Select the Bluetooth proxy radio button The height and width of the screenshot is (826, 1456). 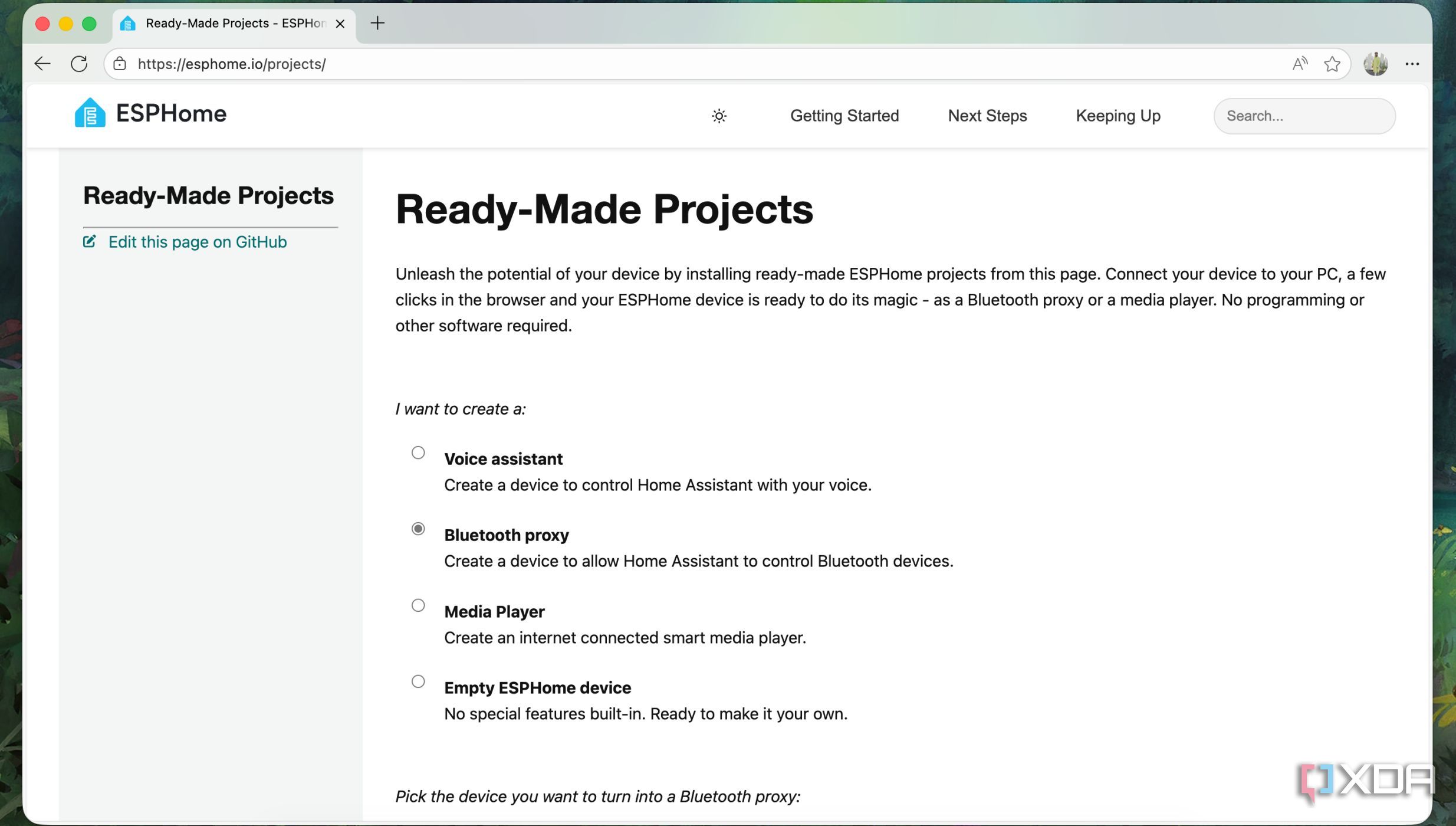tap(418, 529)
